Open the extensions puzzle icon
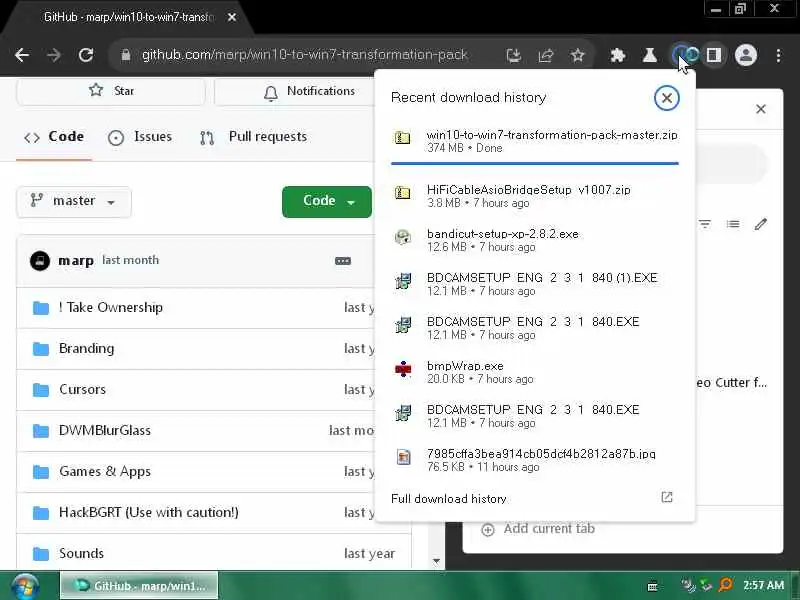 click(x=618, y=55)
